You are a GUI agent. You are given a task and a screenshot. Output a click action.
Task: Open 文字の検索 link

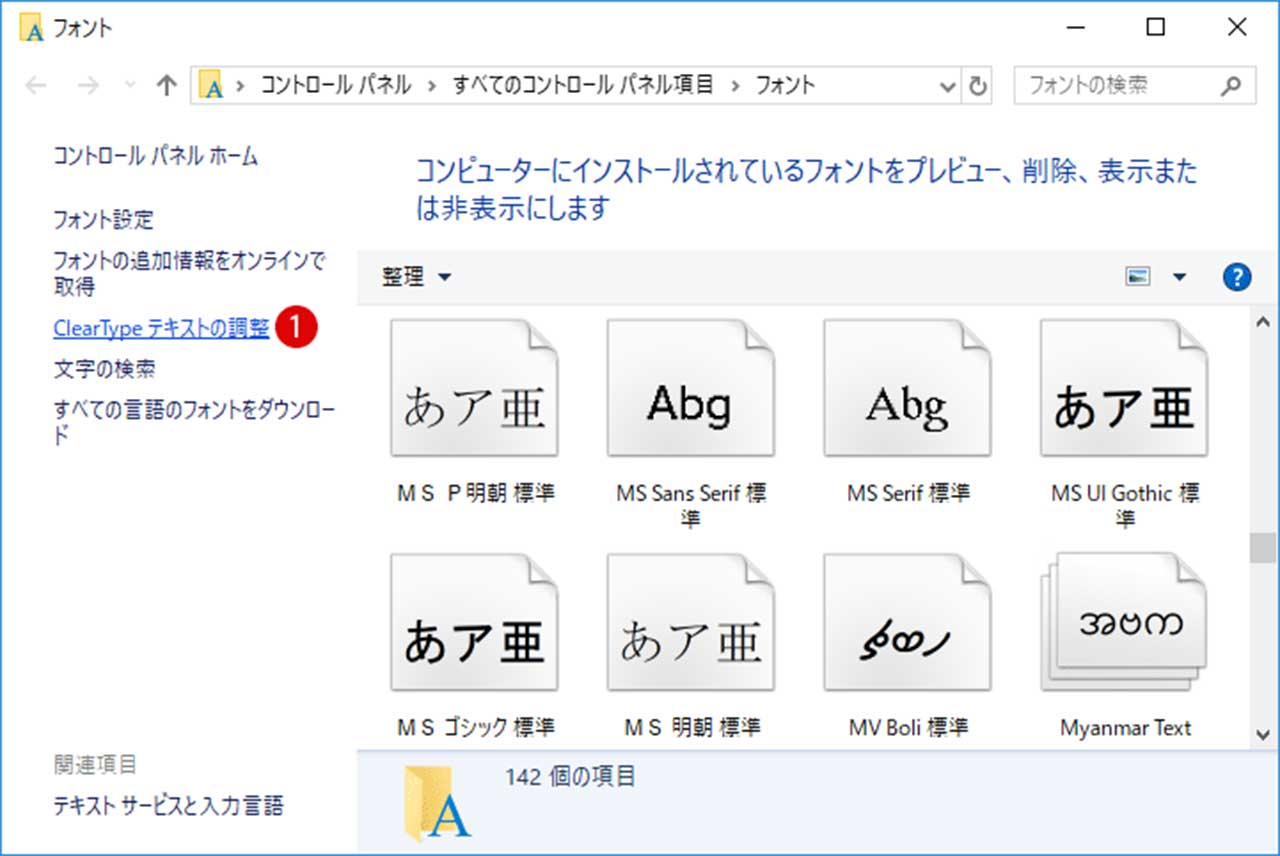coord(104,369)
